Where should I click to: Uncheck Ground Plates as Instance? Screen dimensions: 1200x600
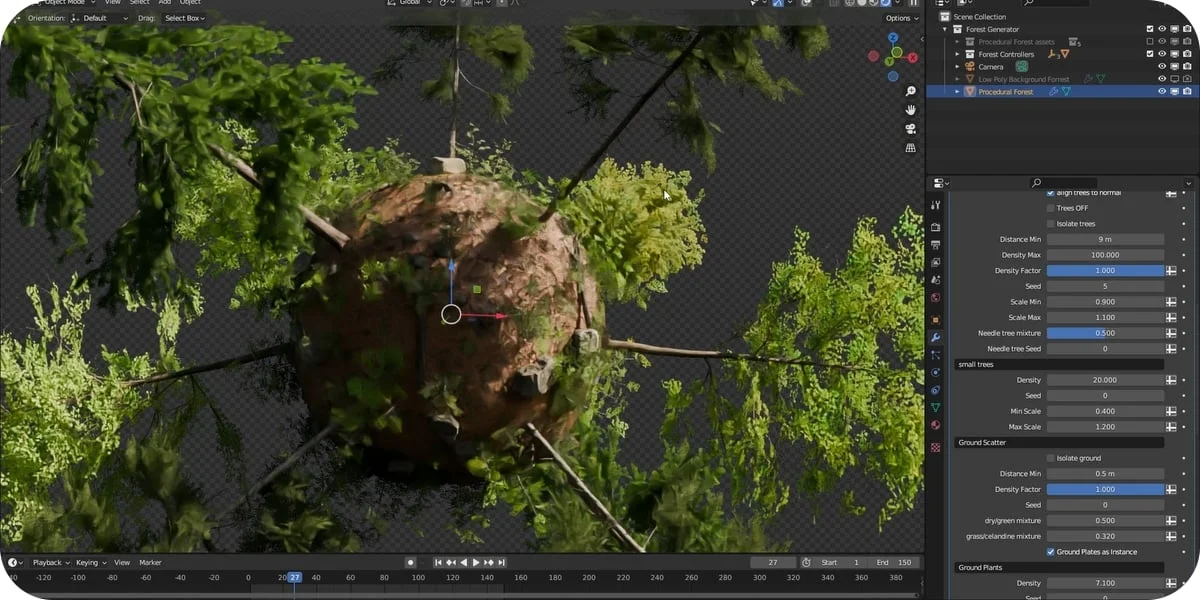coord(1049,551)
